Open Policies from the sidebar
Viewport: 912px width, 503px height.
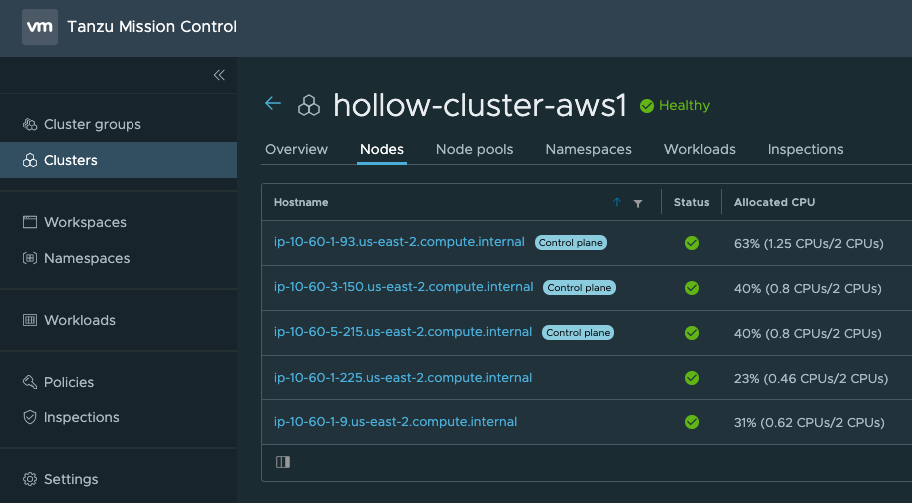[x=69, y=382]
